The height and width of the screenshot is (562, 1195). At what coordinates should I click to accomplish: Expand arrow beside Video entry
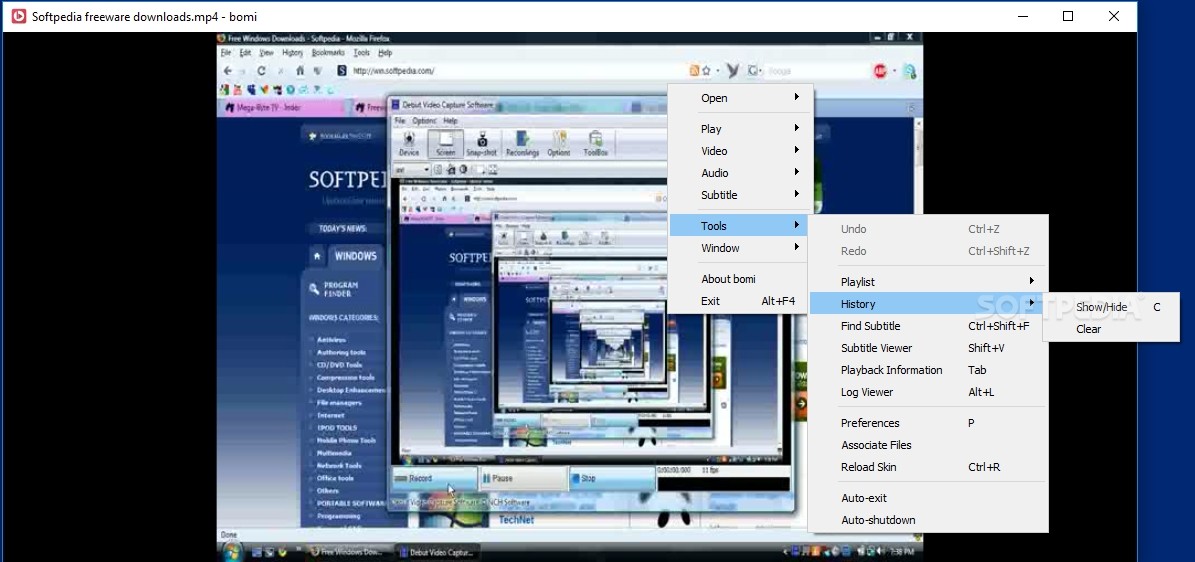tap(796, 150)
